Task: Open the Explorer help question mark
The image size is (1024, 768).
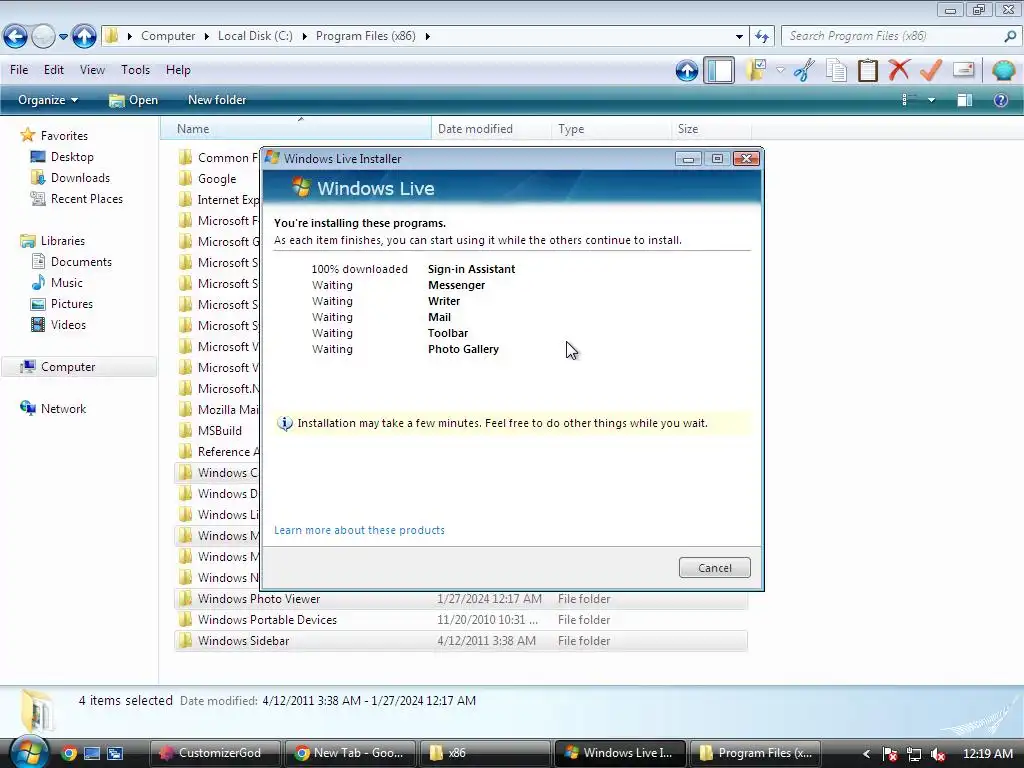Action: tap(1000, 100)
